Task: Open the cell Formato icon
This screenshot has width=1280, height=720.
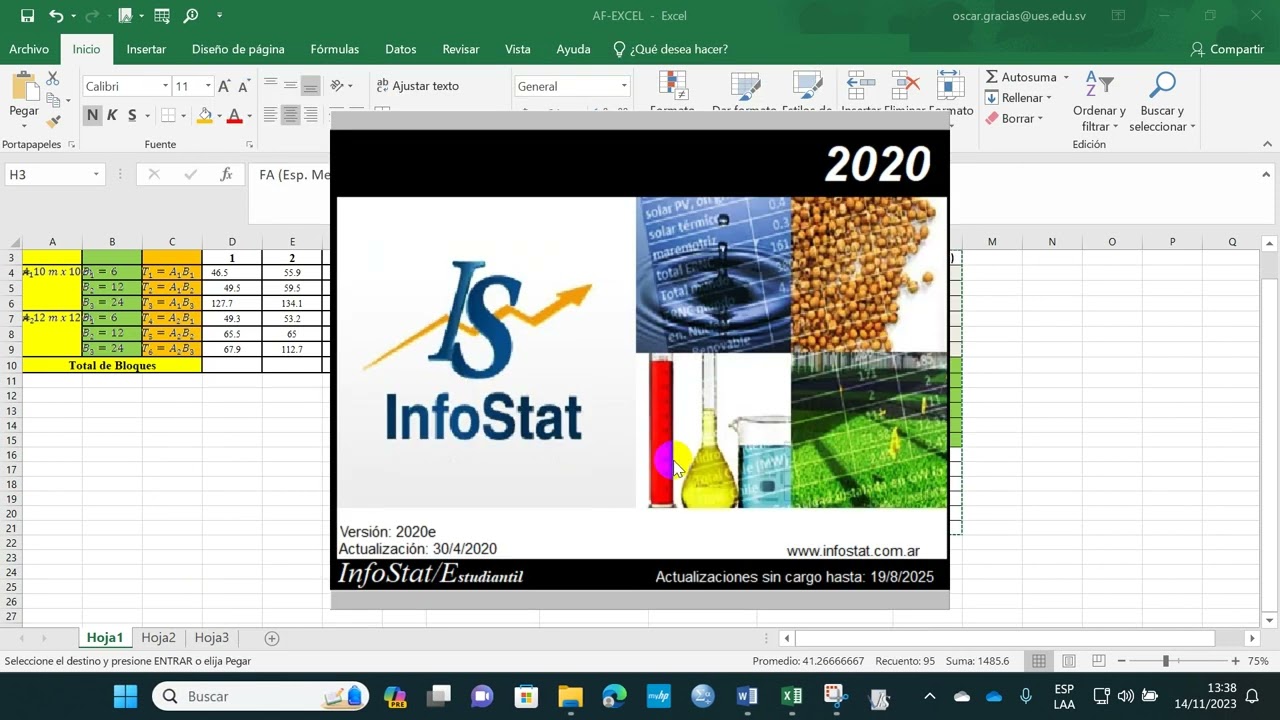Action: [950, 86]
